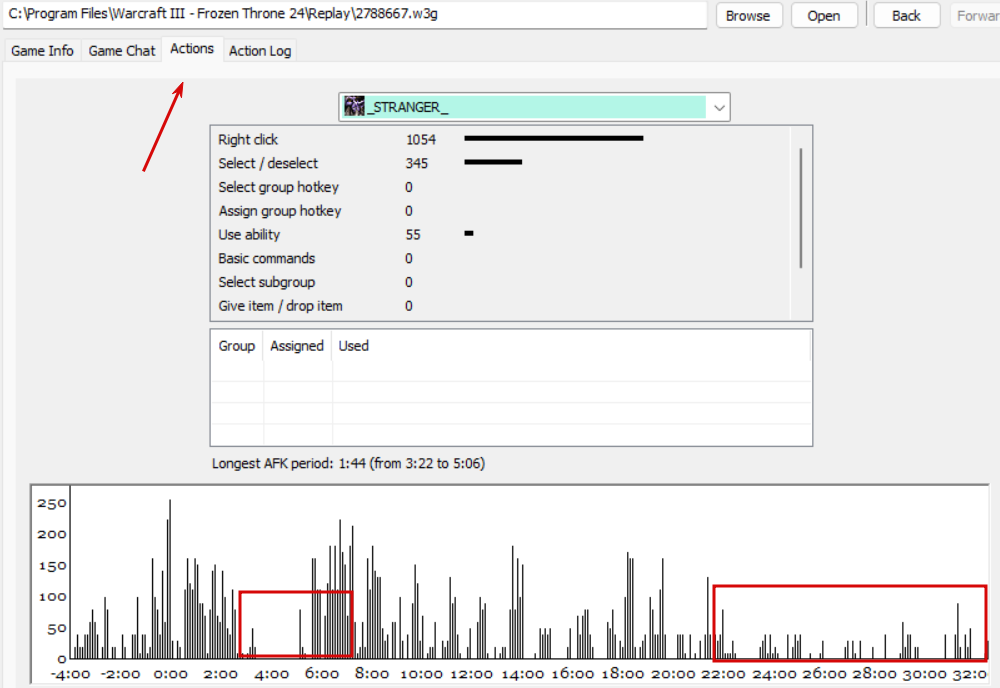
Task: Click the 250 label on chart axis
Action: [52, 504]
